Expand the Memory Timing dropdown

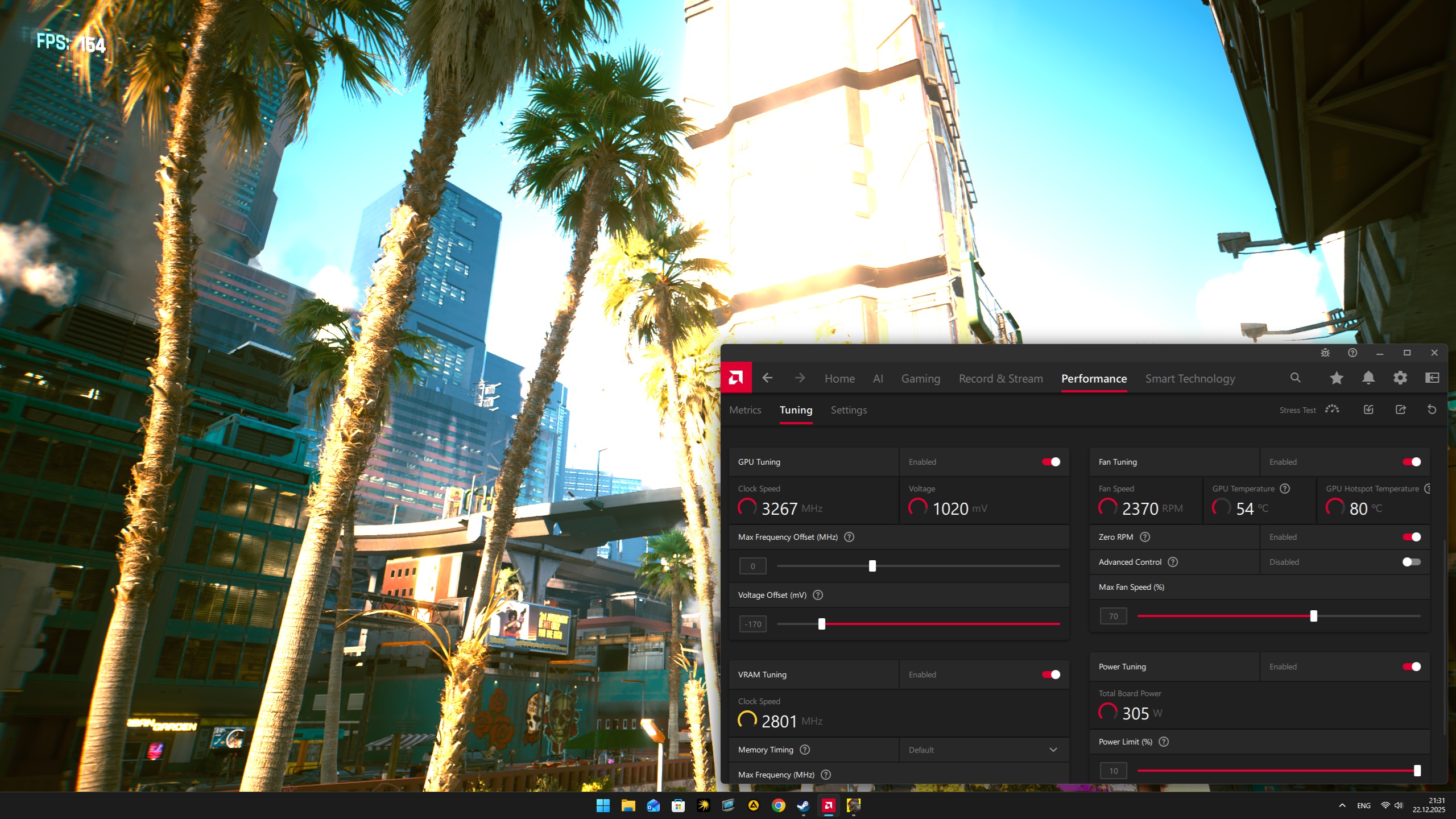tap(1053, 750)
